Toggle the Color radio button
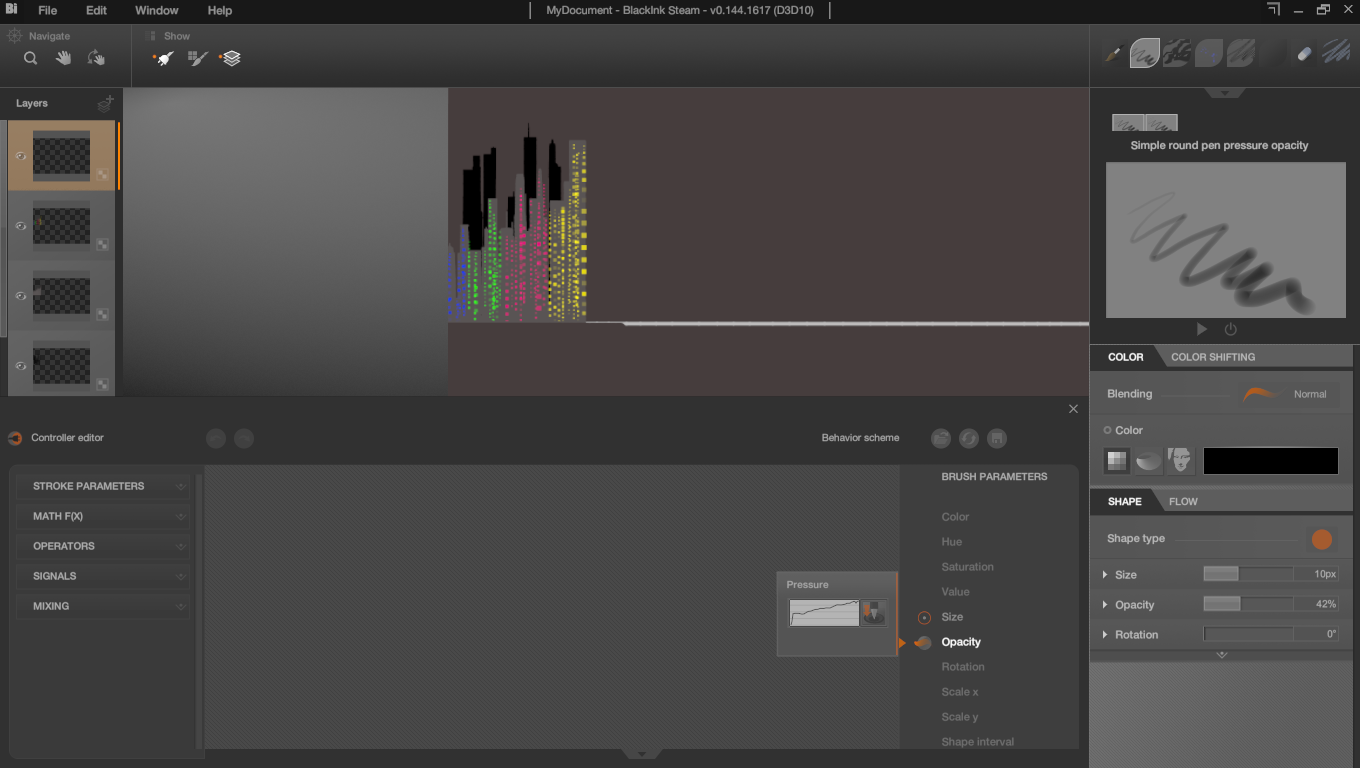1360x768 pixels. [x=1108, y=430]
